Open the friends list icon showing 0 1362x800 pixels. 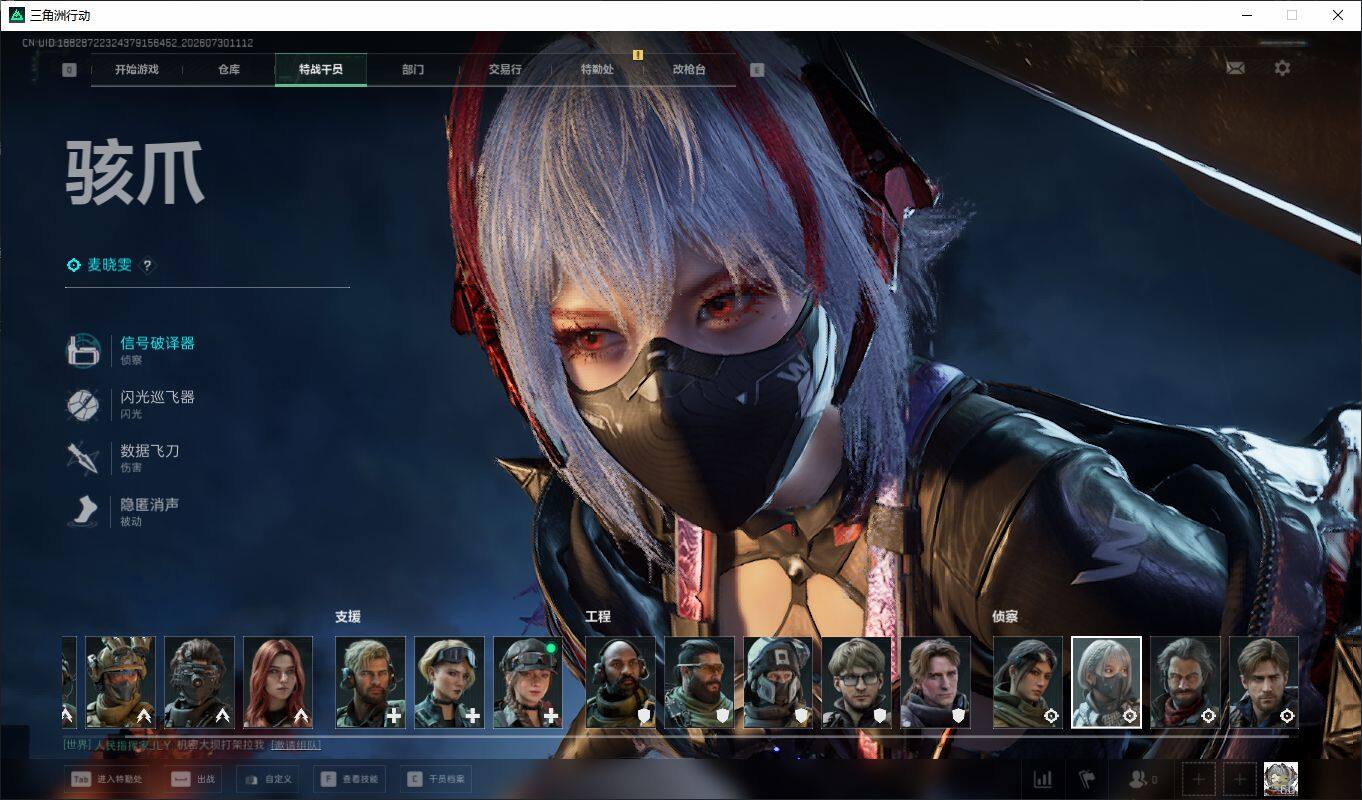pos(1142,779)
